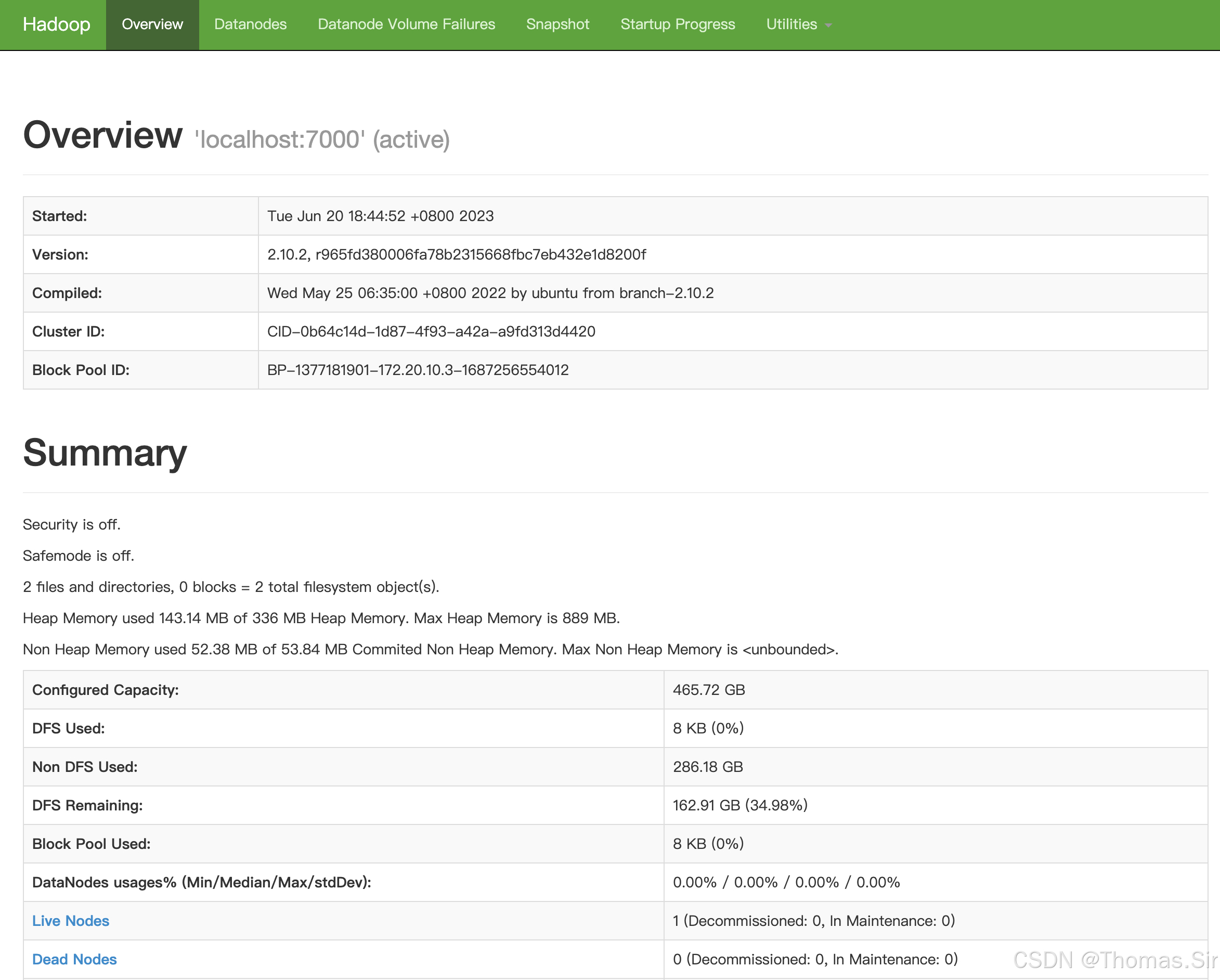The width and height of the screenshot is (1220, 980).
Task: Click the Hadoop brand logo link
Action: click(56, 24)
